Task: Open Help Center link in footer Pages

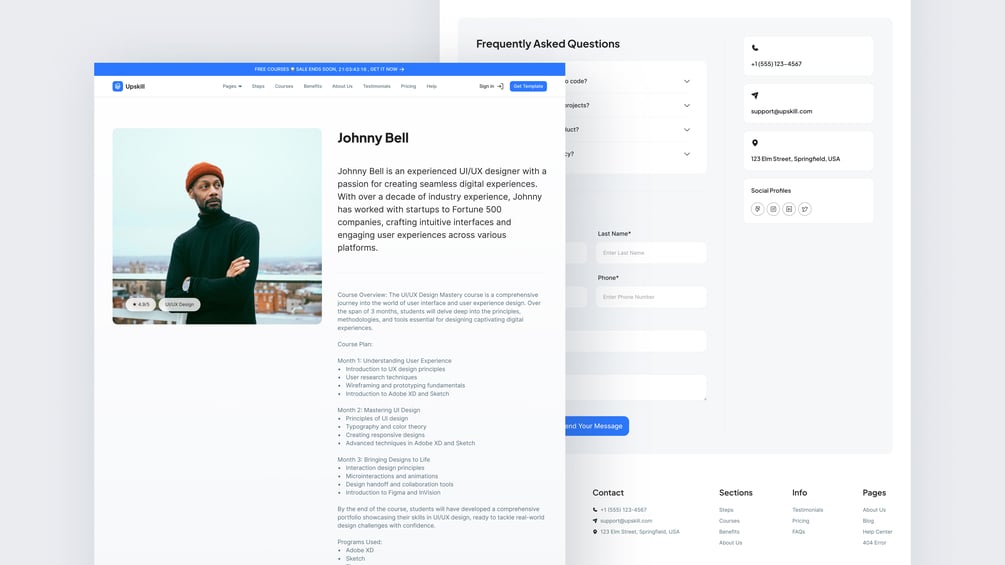Action: click(877, 532)
